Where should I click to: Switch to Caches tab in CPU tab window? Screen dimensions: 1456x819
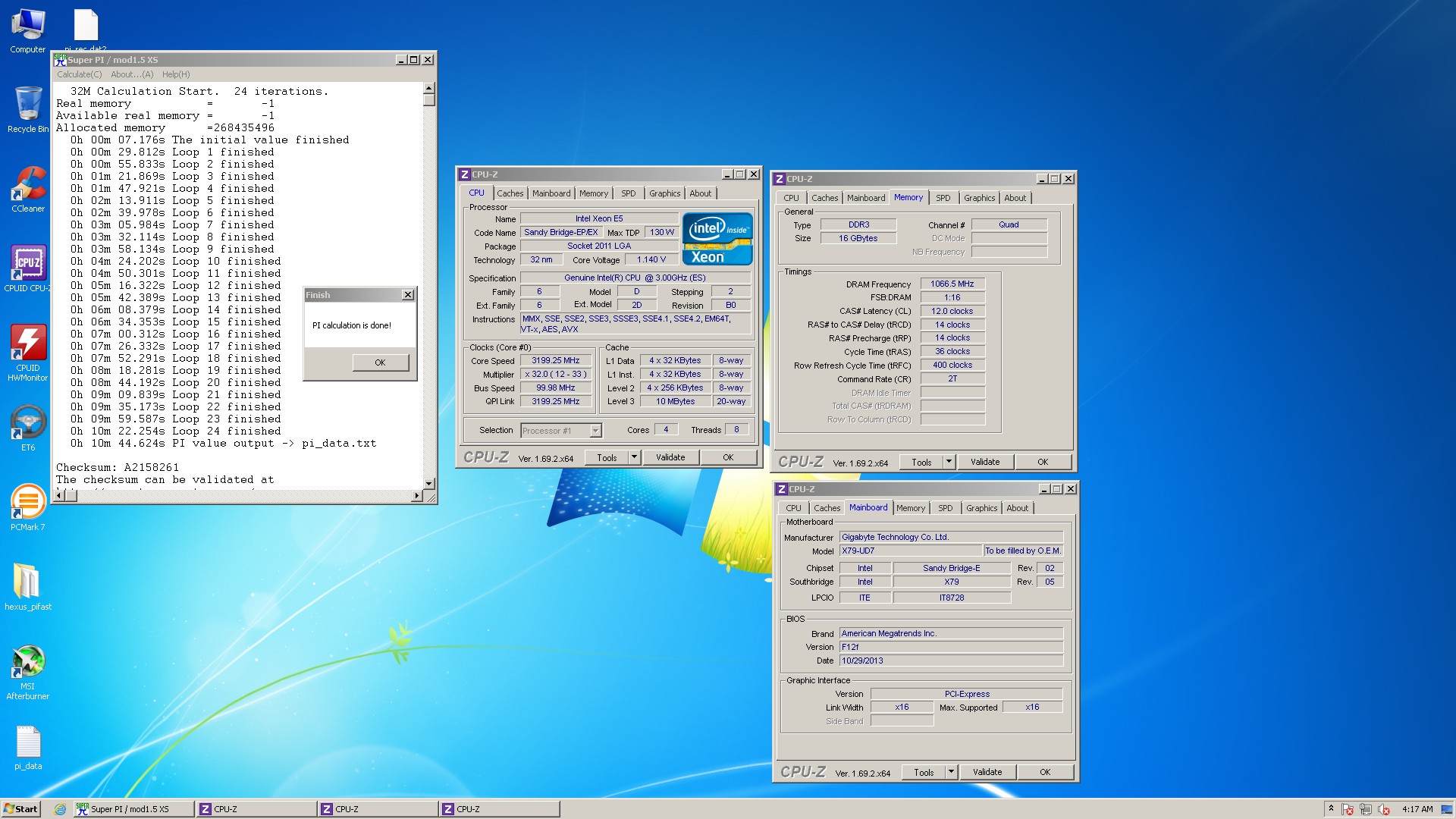coord(510,193)
